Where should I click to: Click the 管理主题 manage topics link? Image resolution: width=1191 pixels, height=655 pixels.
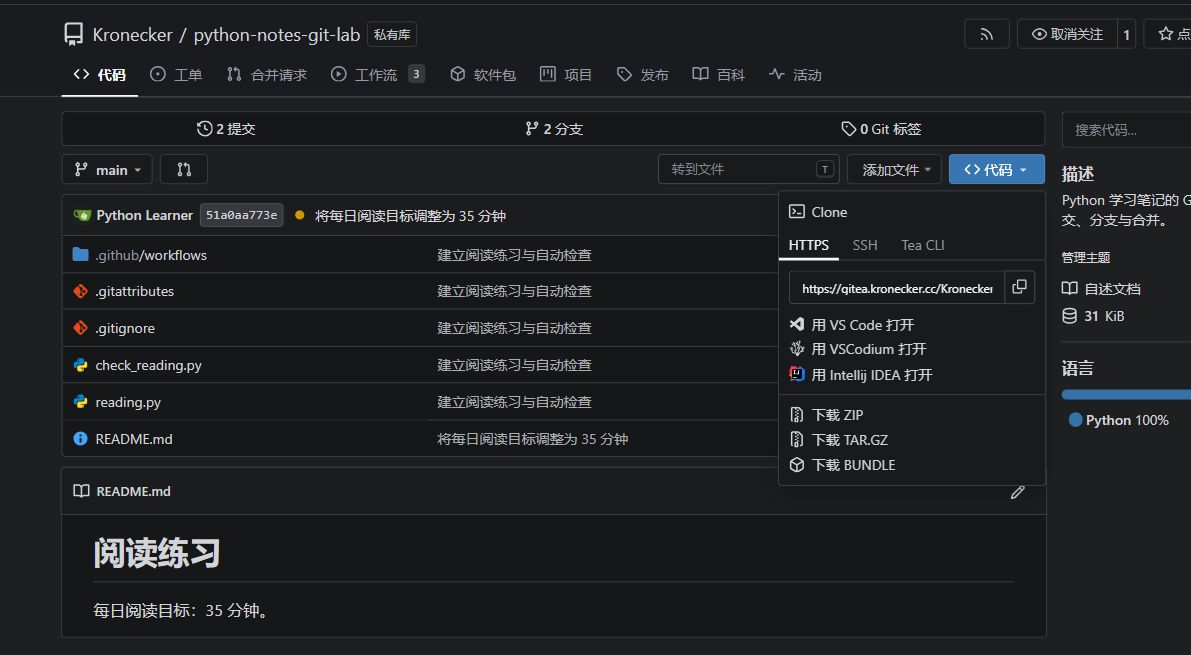[x=1085, y=258]
